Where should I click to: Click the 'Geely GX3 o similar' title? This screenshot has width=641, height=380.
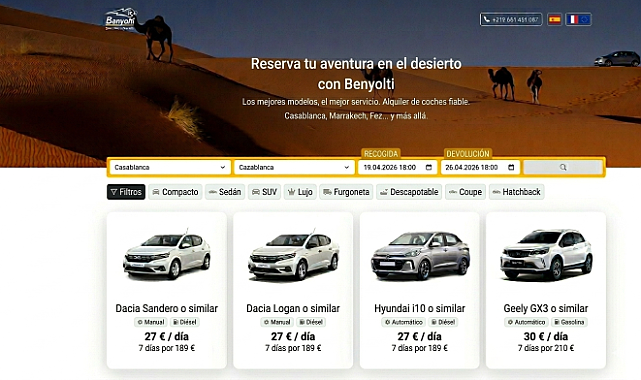point(546,308)
